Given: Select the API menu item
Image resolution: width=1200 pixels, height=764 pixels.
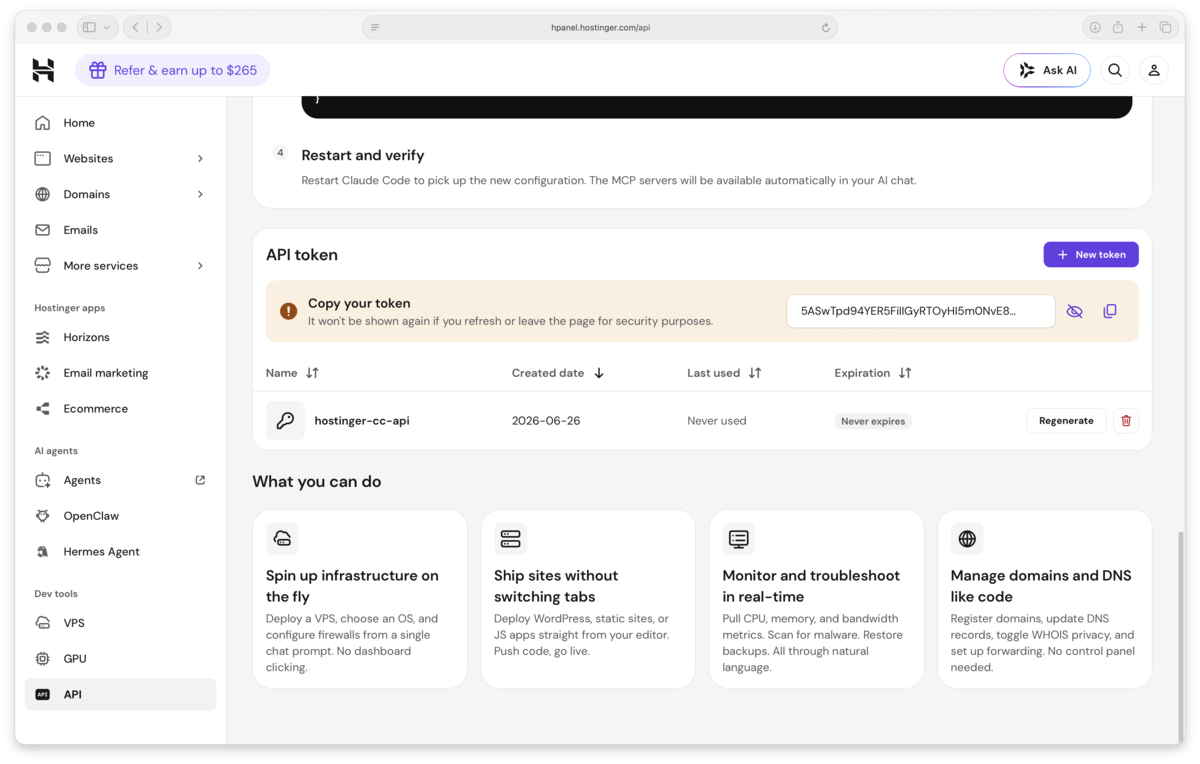Looking at the screenshot, I should click(120, 694).
